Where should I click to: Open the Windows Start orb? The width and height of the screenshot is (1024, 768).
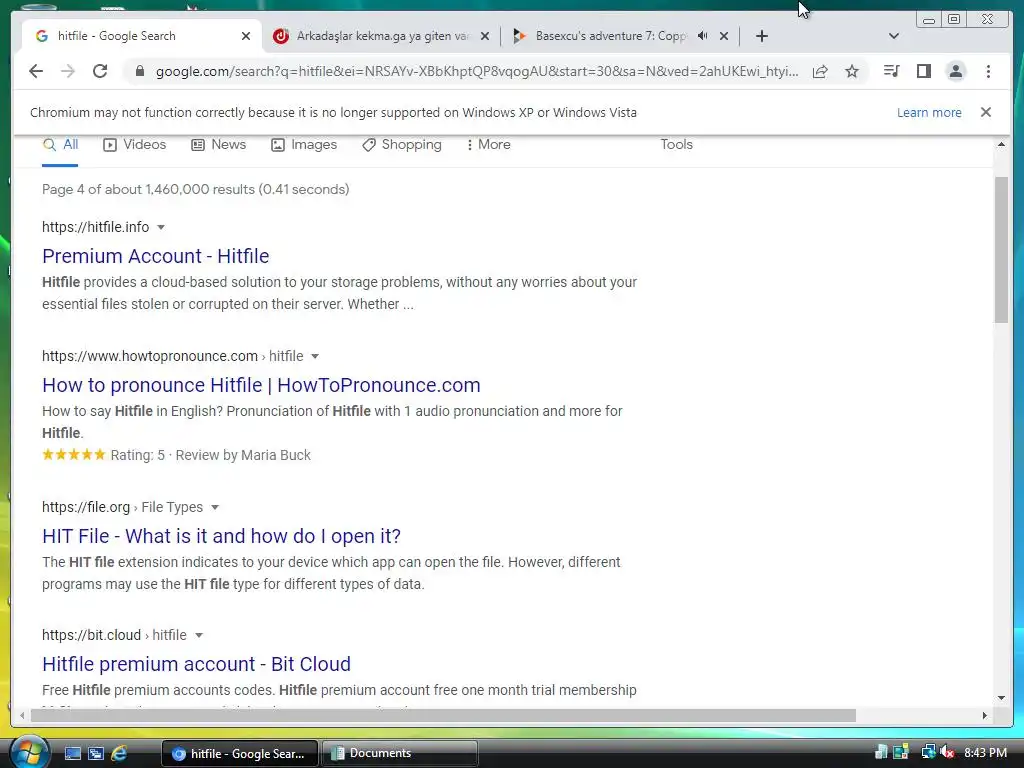[29, 752]
